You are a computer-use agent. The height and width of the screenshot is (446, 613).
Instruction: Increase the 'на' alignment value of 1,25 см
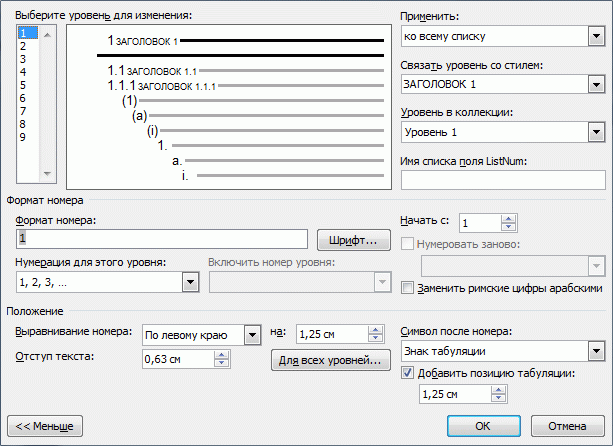point(375,330)
